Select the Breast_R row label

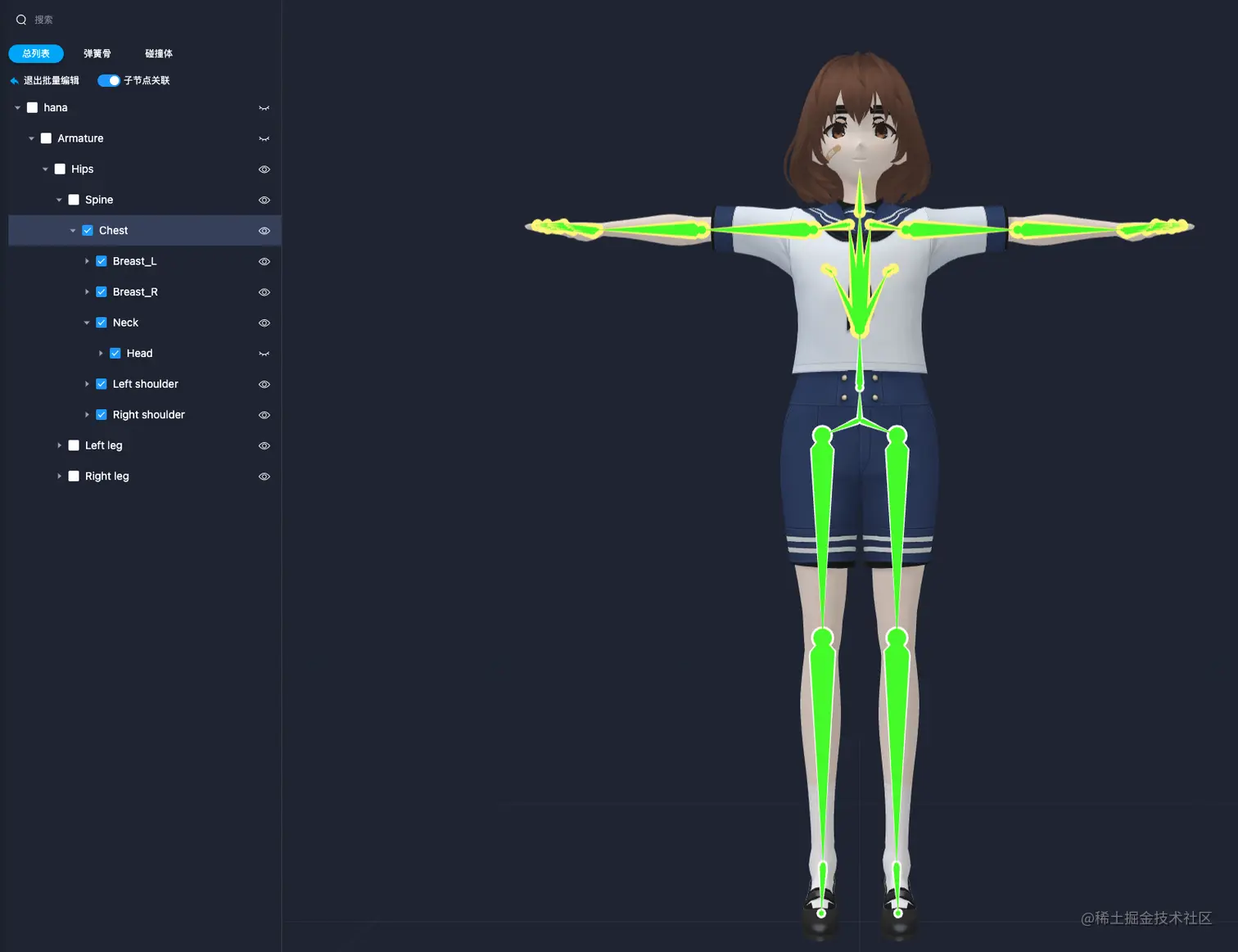point(135,292)
